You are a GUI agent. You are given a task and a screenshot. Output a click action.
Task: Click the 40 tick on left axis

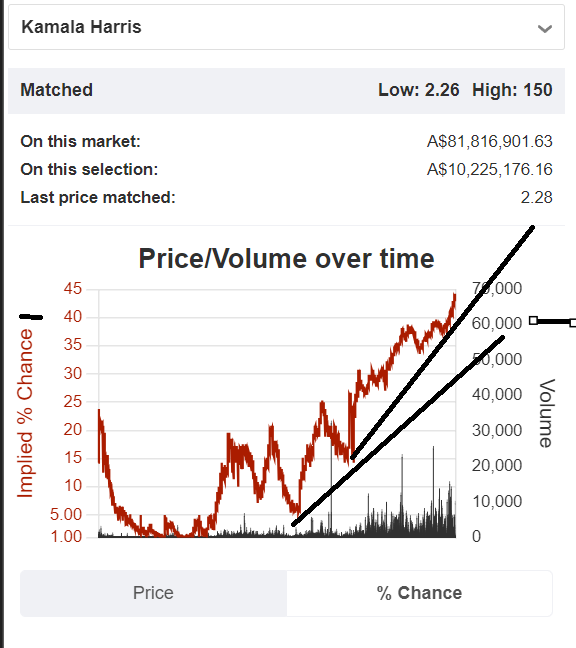point(73,317)
